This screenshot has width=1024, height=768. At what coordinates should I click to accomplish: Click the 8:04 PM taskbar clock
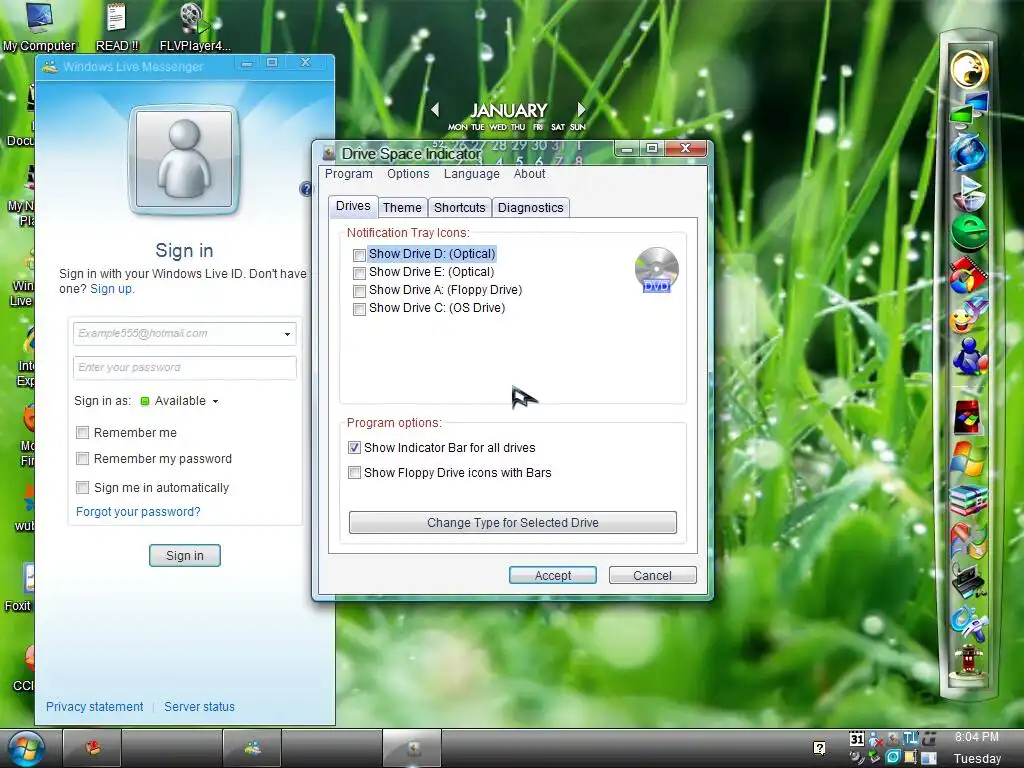[x=976, y=737]
